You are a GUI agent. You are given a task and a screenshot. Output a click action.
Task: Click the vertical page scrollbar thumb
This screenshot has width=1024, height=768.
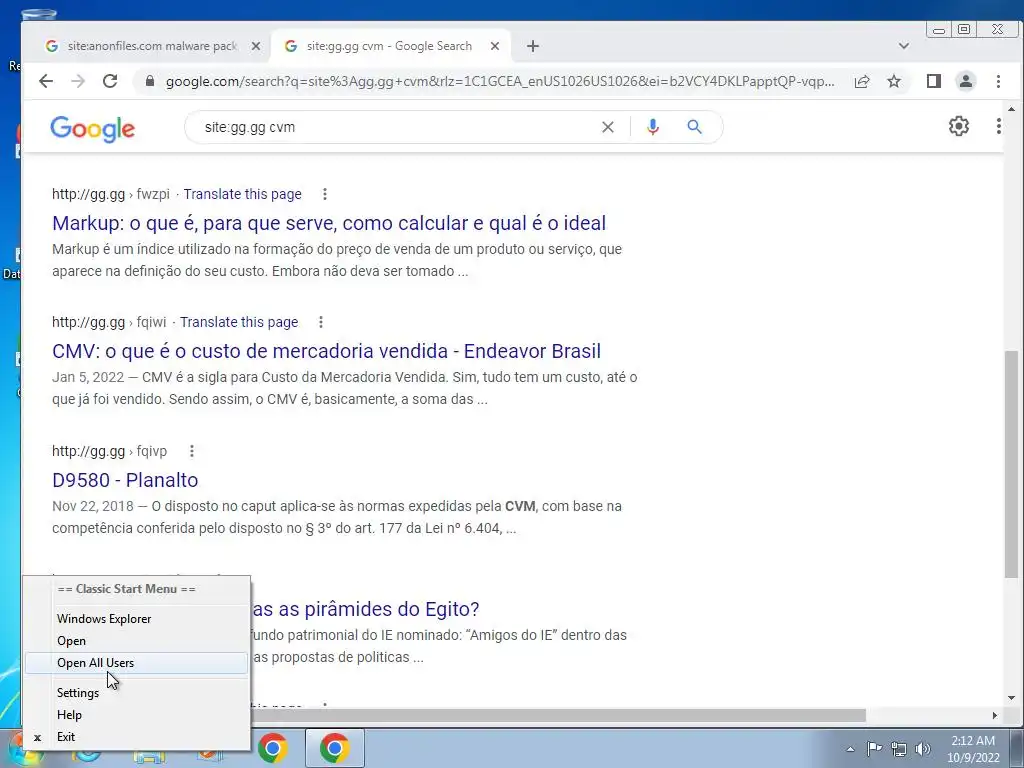point(1011,464)
